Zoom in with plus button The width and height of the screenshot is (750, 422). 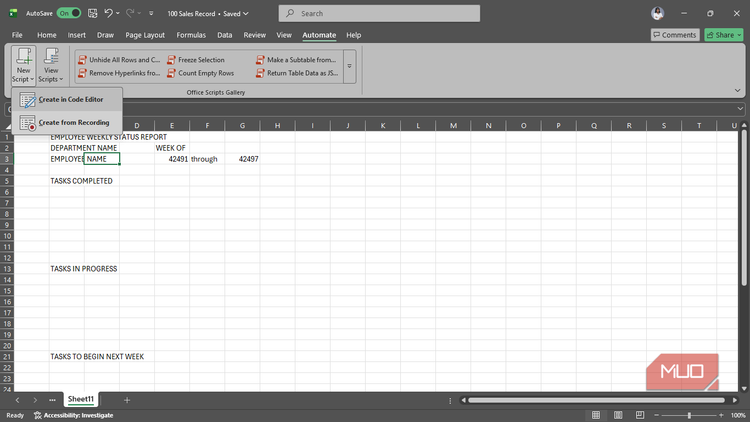click(x=721, y=415)
